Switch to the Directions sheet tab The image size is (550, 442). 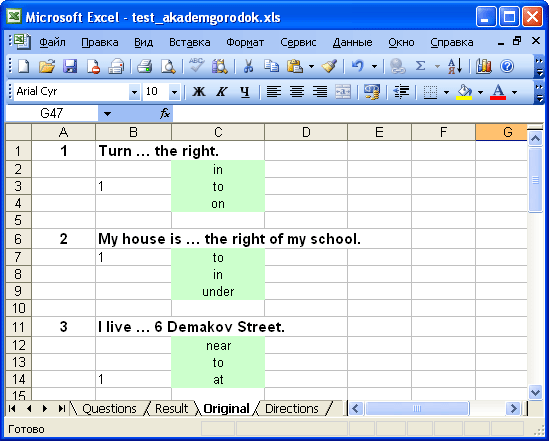click(x=292, y=409)
